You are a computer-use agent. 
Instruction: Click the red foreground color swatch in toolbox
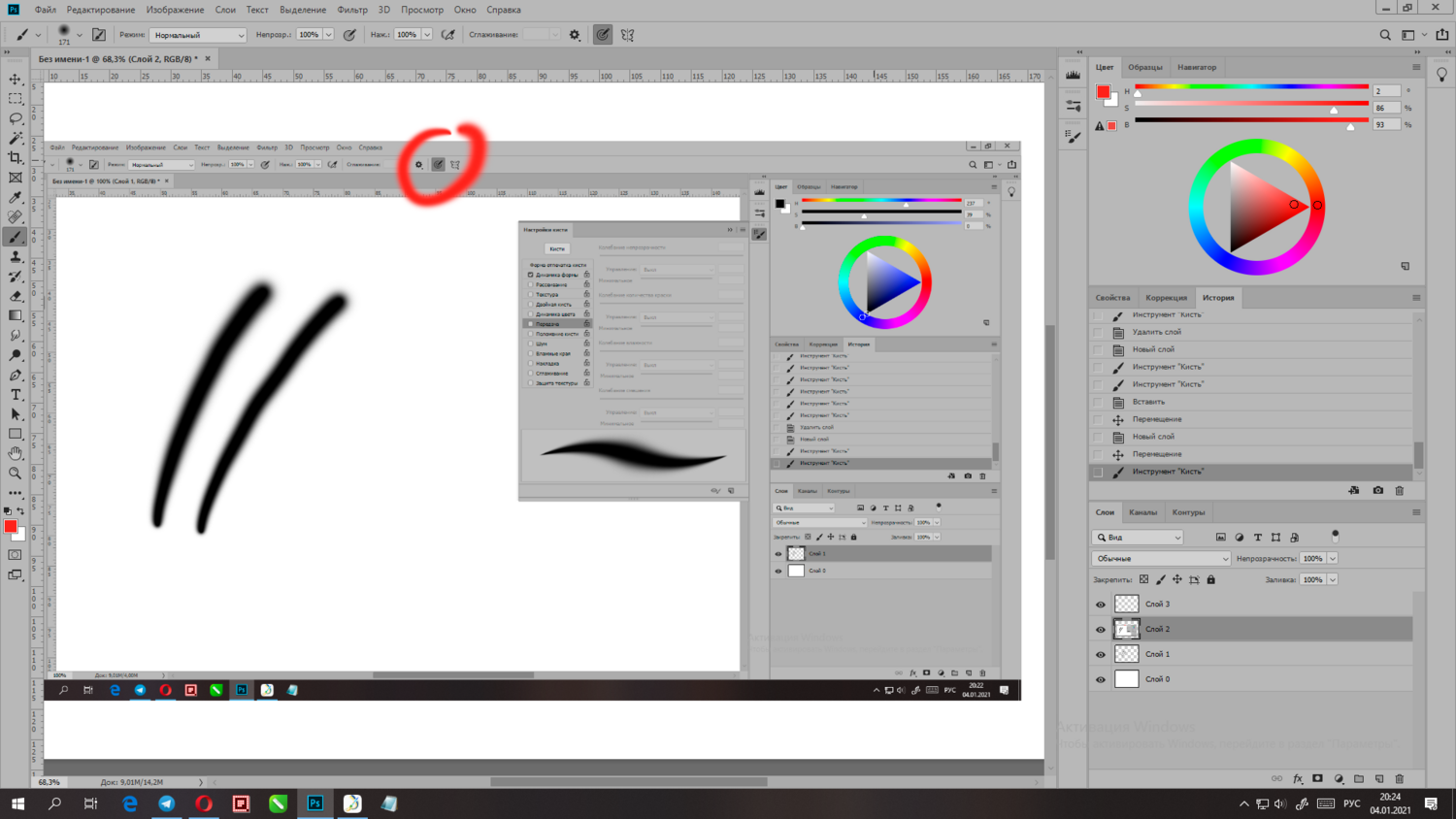[11, 527]
